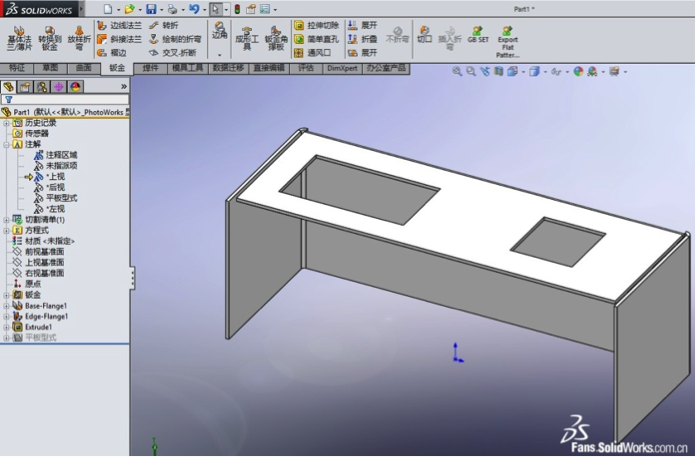The width and height of the screenshot is (696, 457).
Task: Switch to the 特征 features tab
Action: 17,69
